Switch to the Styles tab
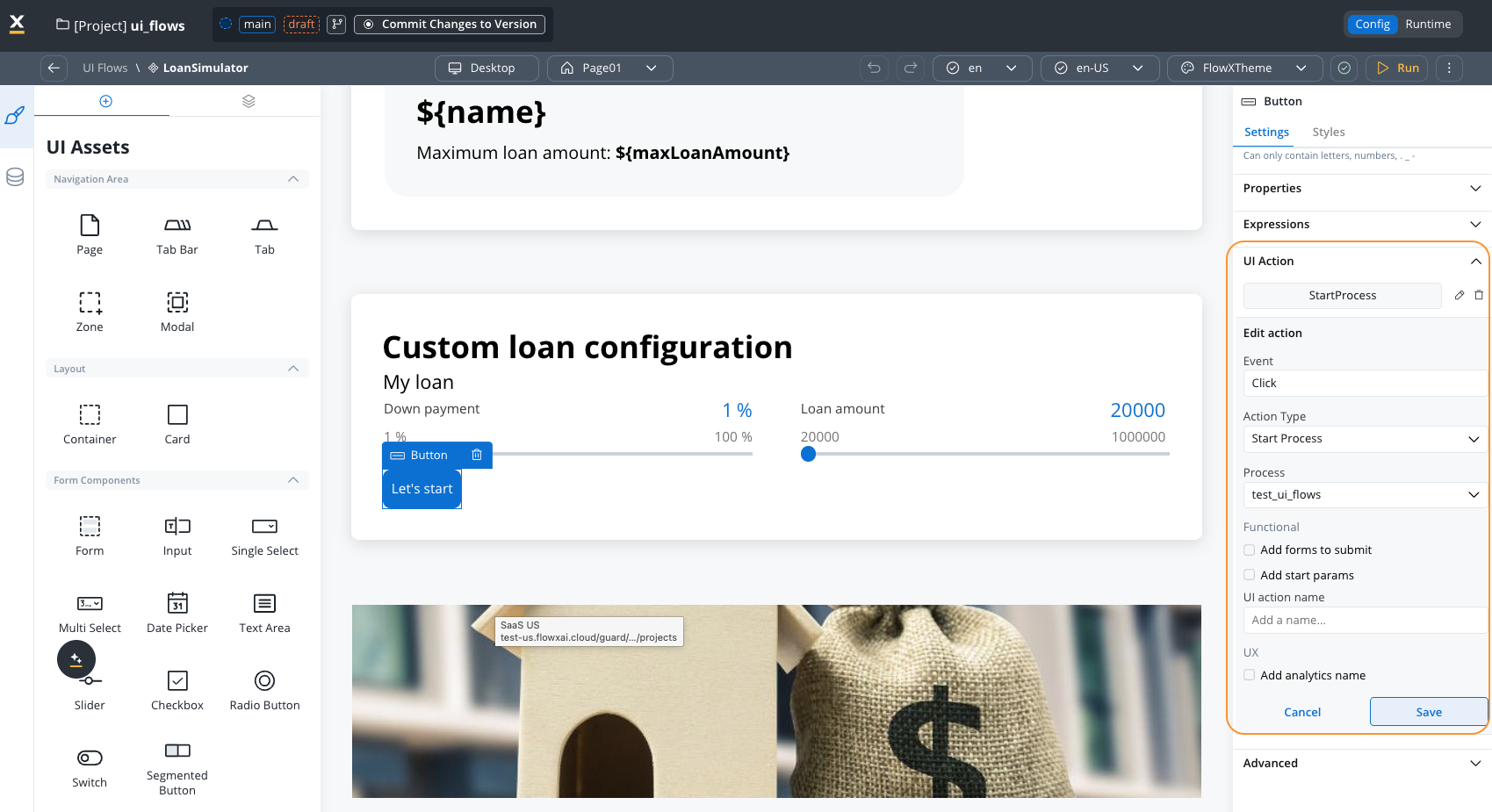Image resolution: width=1492 pixels, height=812 pixels. coord(1328,132)
